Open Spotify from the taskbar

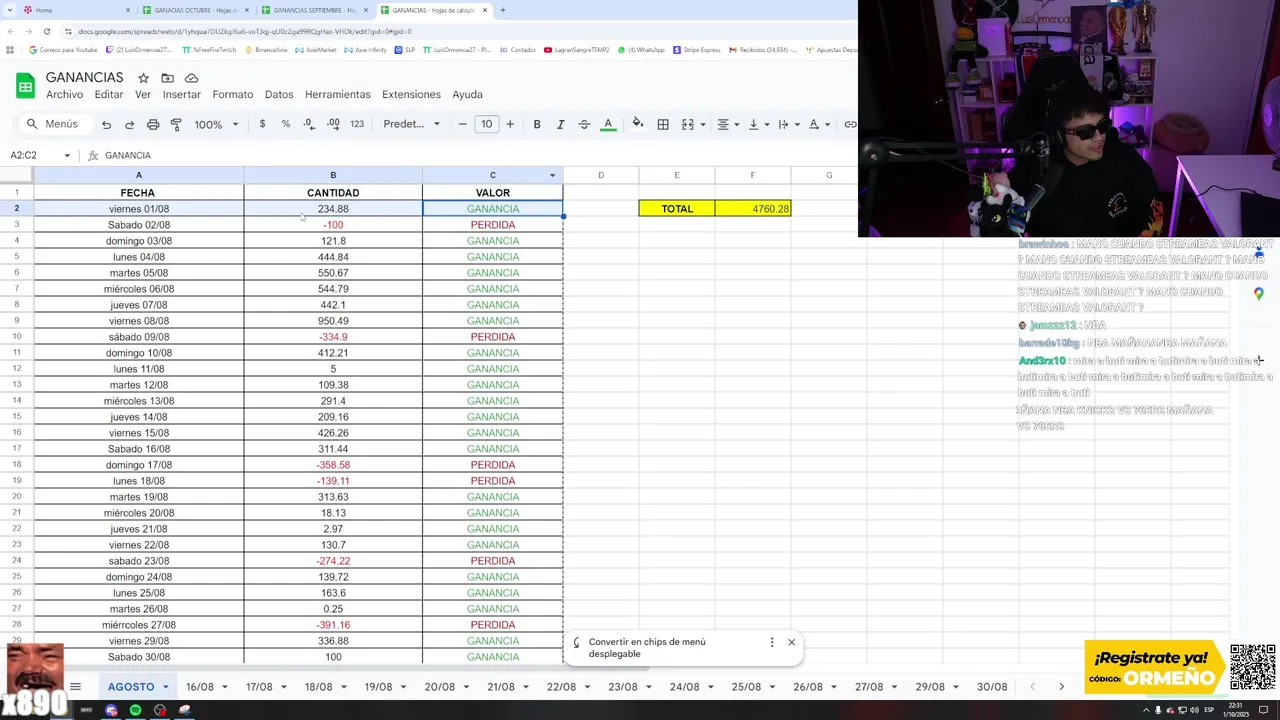(x=136, y=710)
